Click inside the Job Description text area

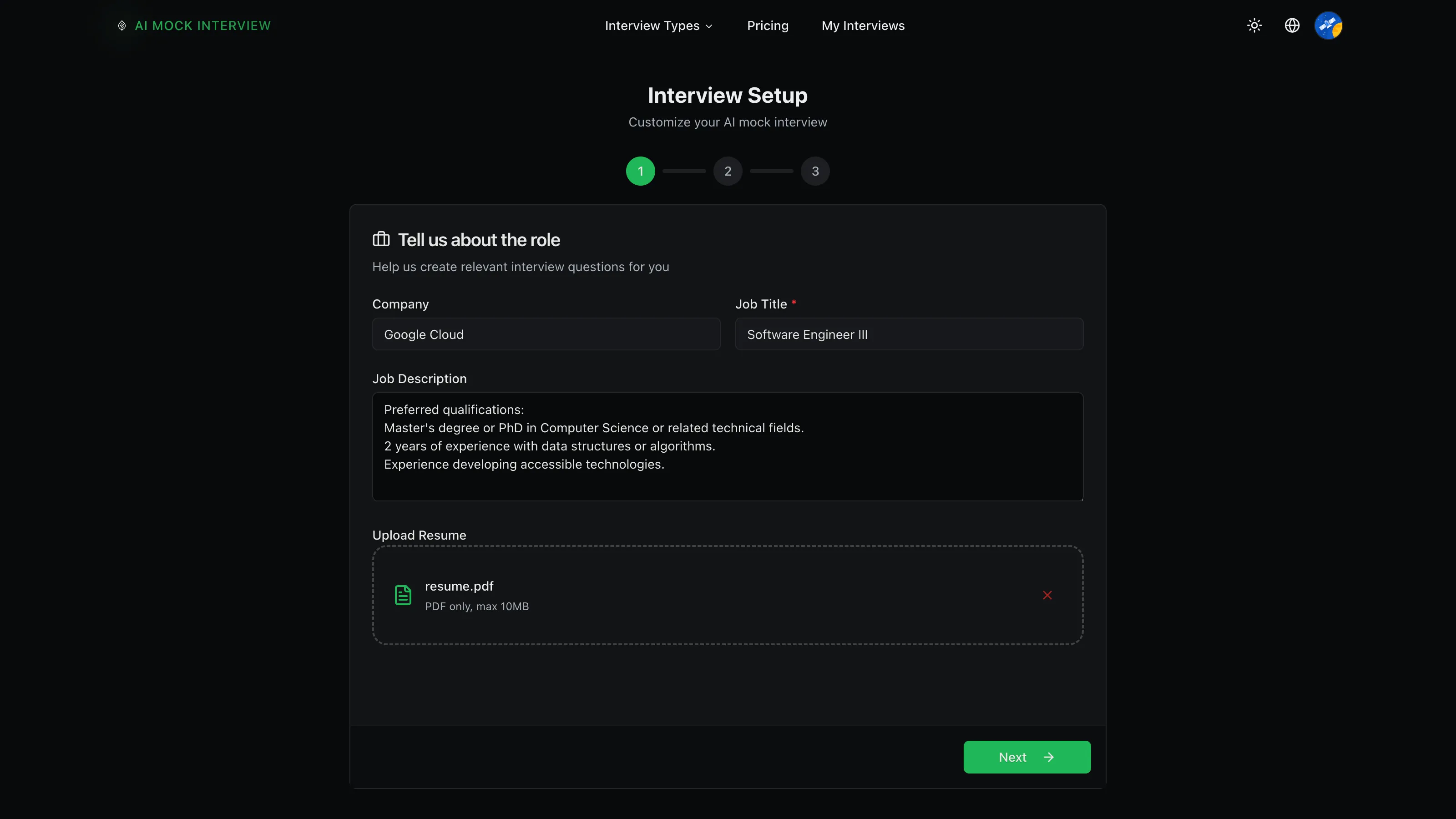tap(728, 446)
